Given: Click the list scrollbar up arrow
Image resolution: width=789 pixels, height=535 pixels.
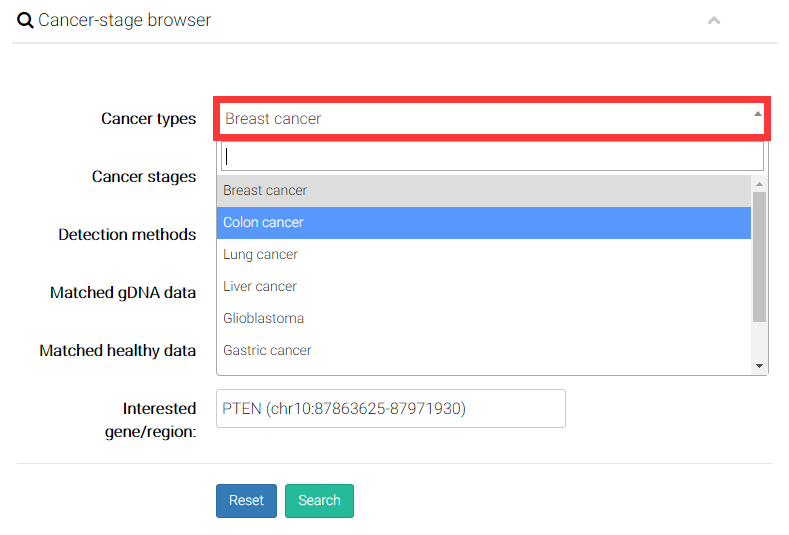Looking at the screenshot, I should tap(759, 184).
